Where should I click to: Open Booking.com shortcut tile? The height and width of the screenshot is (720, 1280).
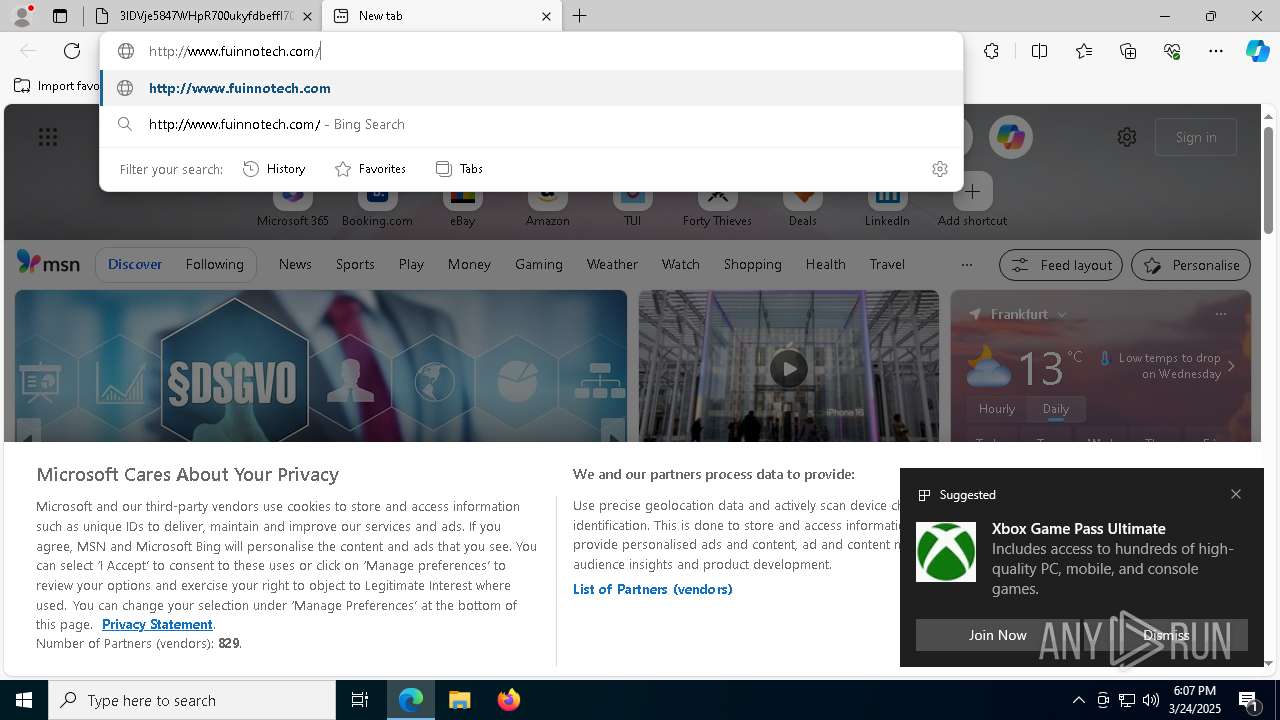[x=377, y=200]
